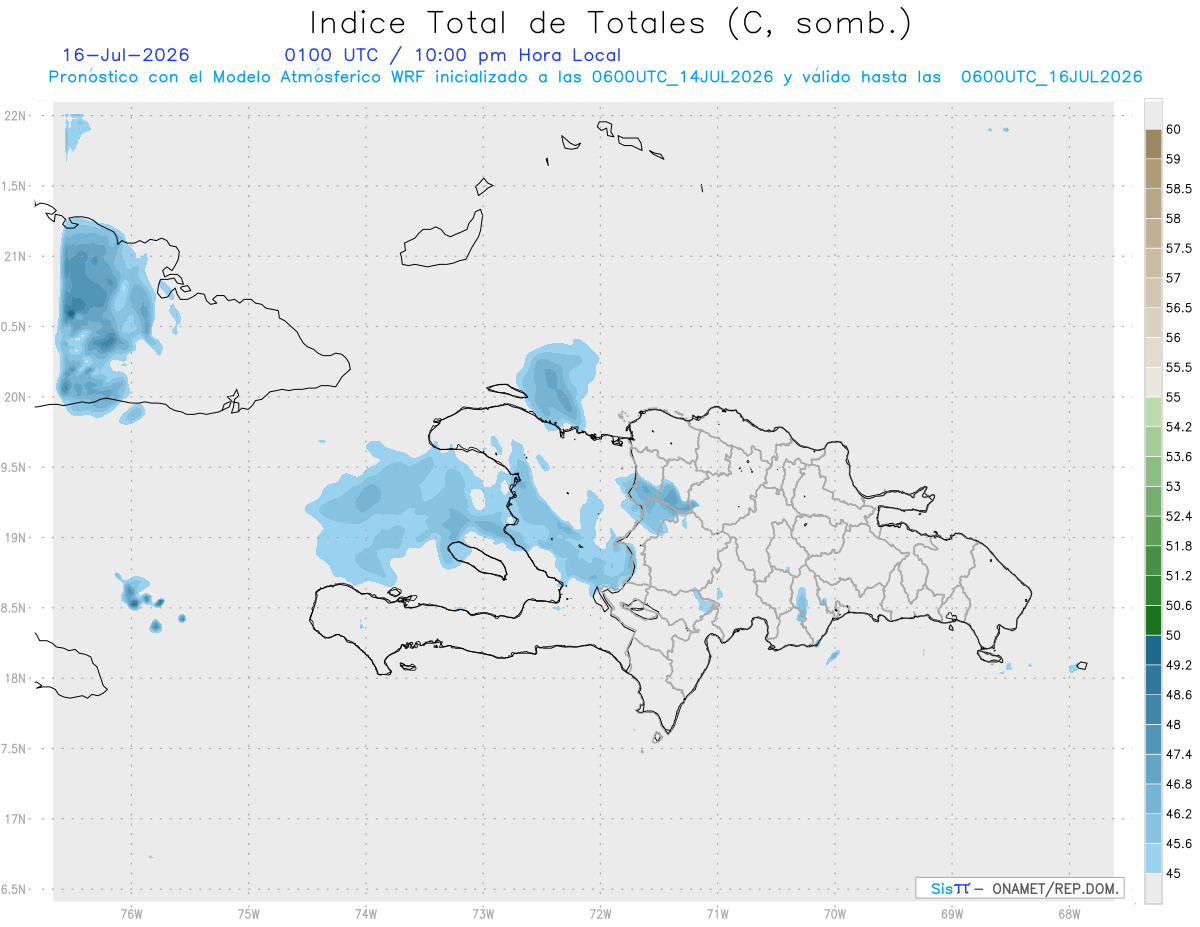Click the colorbar value '46.8'
This screenshot has width=1200, height=927.
click(1179, 784)
